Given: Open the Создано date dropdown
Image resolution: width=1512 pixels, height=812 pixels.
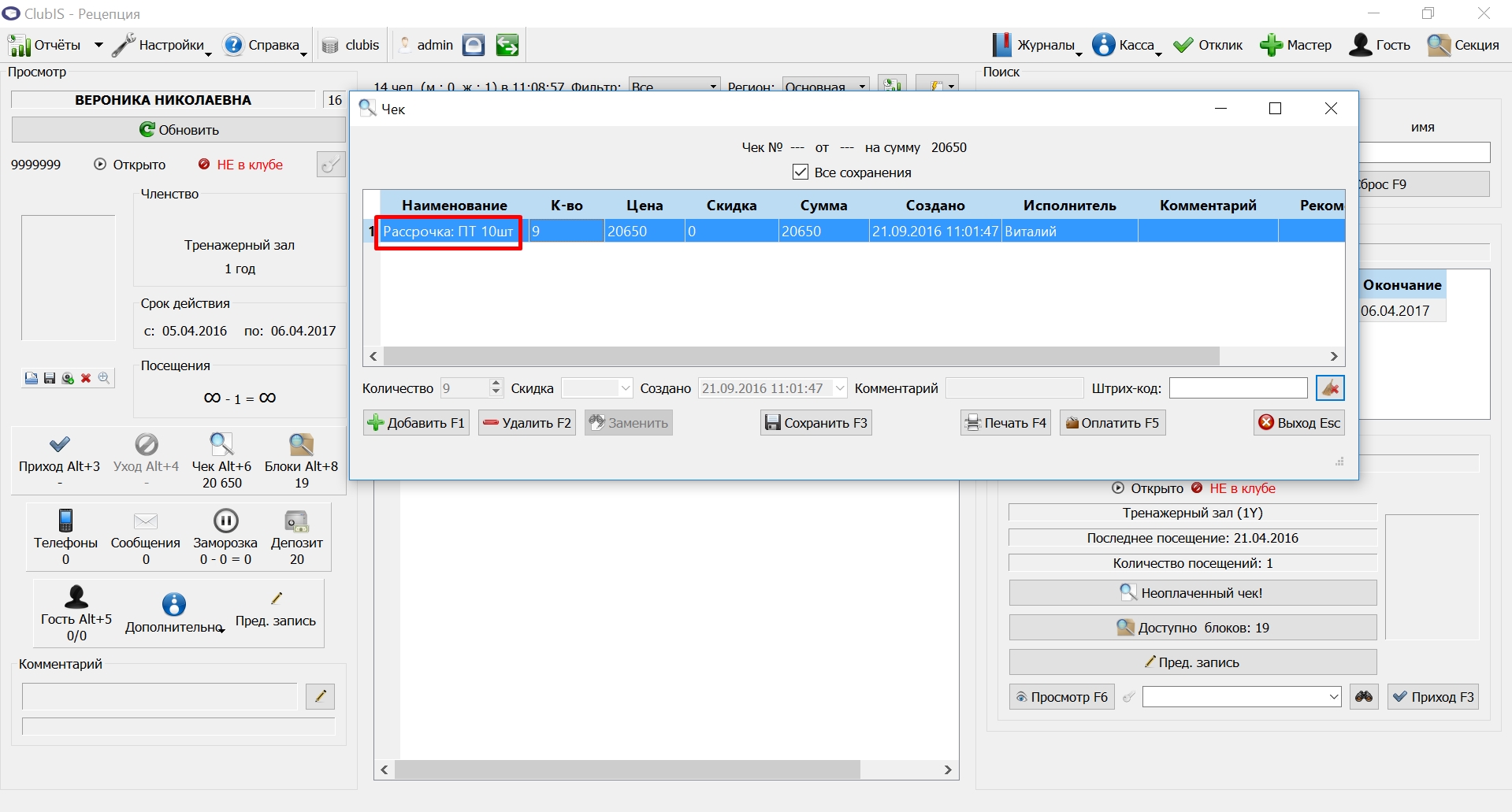Looking at the screenshot, I should tap(840, 388).
